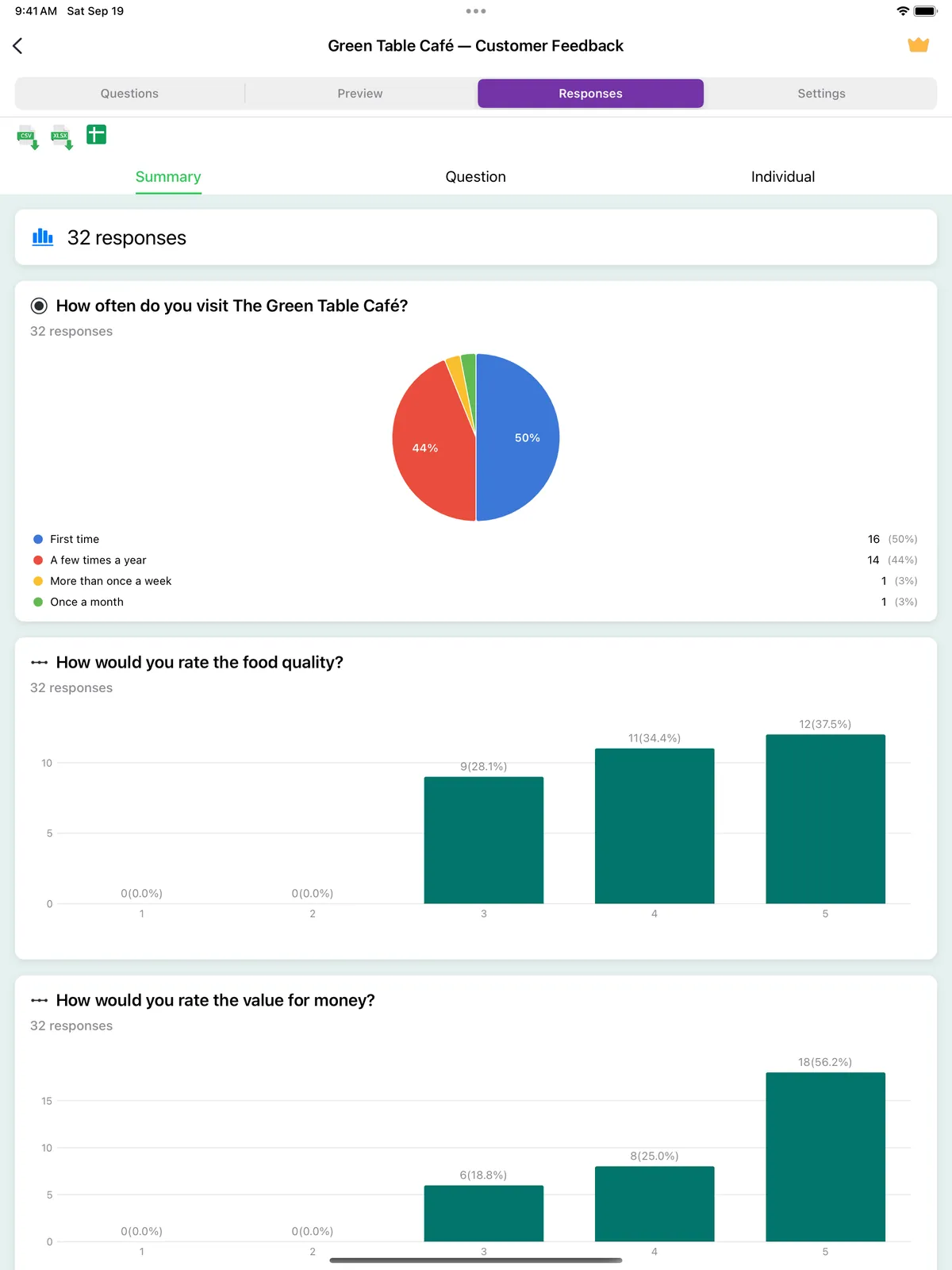Tap the How often do you visit question title
Image resolution: width=952 pixels, height=1270 pixels.
[232, 306]
